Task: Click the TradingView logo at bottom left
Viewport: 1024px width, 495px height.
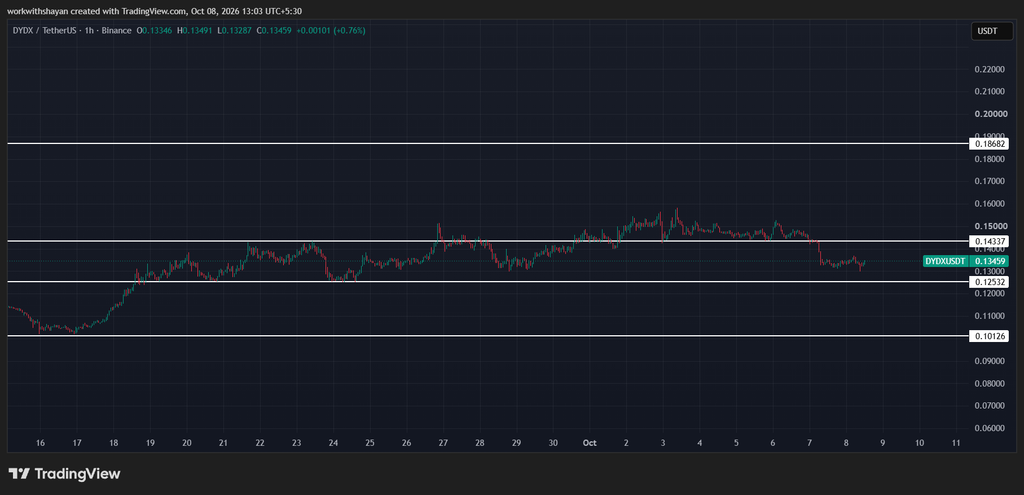Action: coord(64,473)
